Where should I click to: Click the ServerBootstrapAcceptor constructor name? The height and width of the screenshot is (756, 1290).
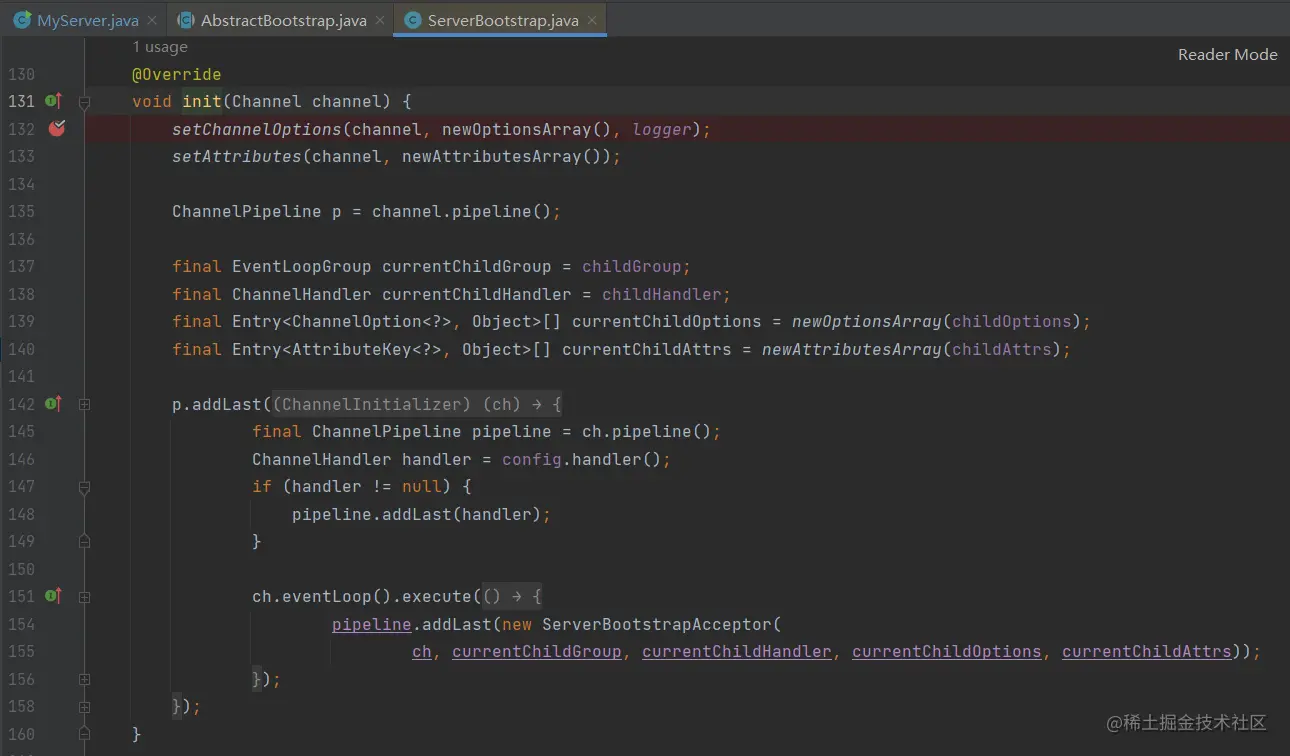coord(657,624)
